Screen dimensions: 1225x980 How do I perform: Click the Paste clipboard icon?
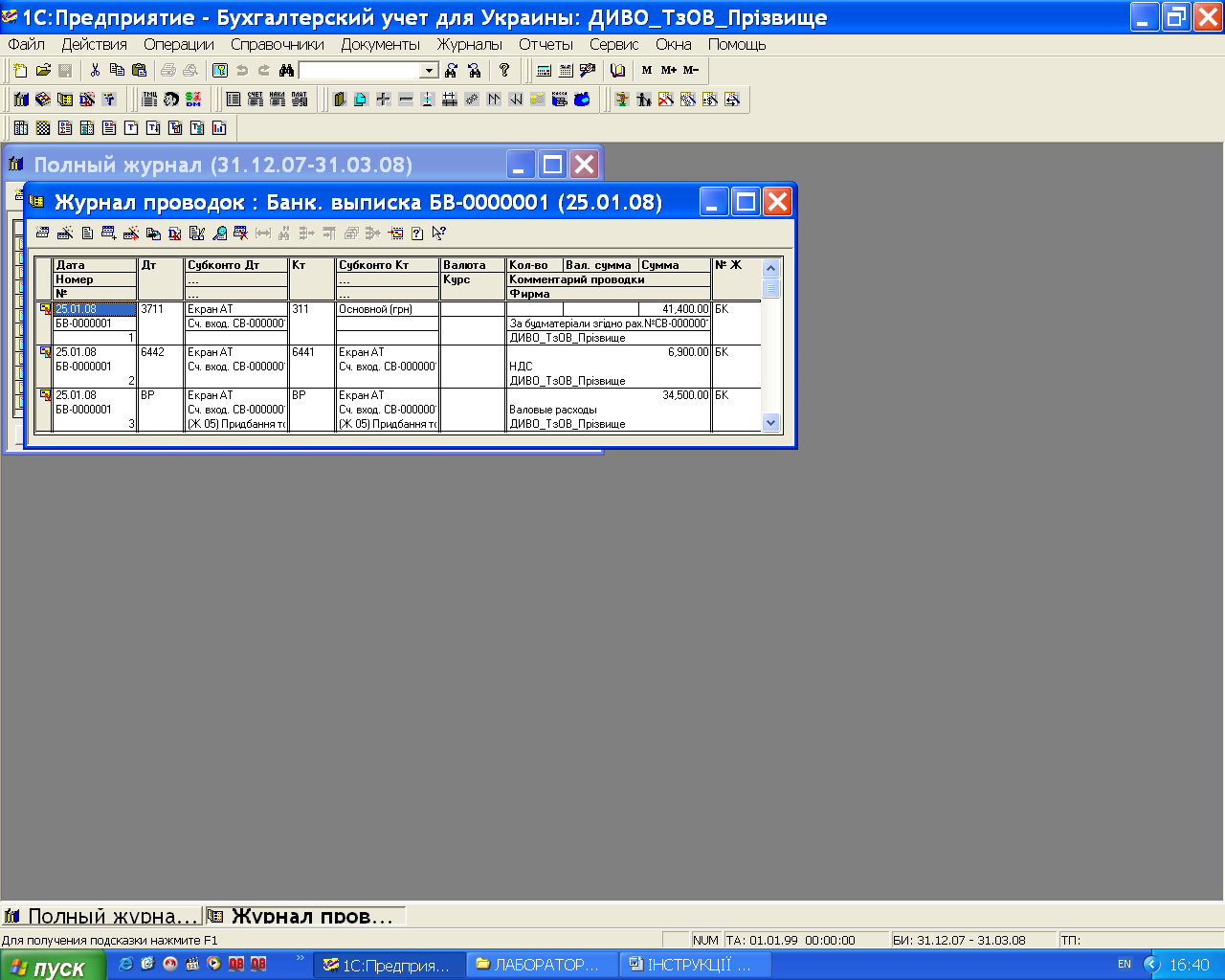tap(140, 70)
